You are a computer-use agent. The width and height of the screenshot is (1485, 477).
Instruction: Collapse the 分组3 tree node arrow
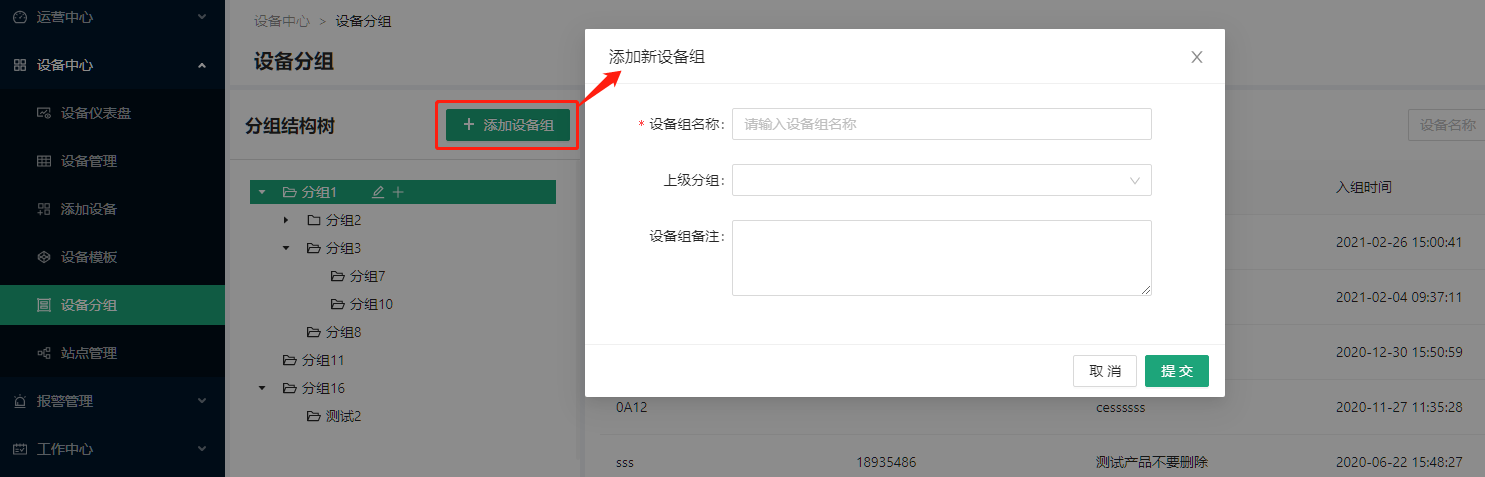click(285, 248)
